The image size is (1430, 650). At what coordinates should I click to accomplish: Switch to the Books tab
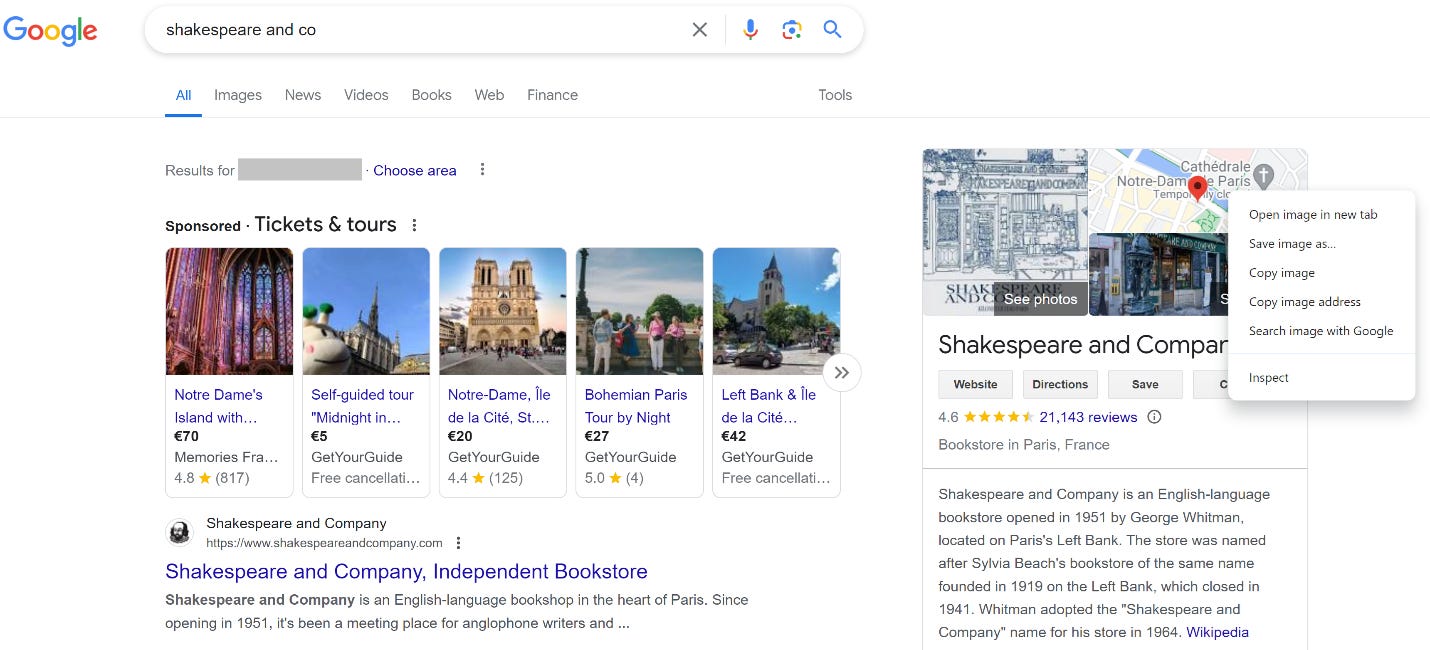[432, 95]
